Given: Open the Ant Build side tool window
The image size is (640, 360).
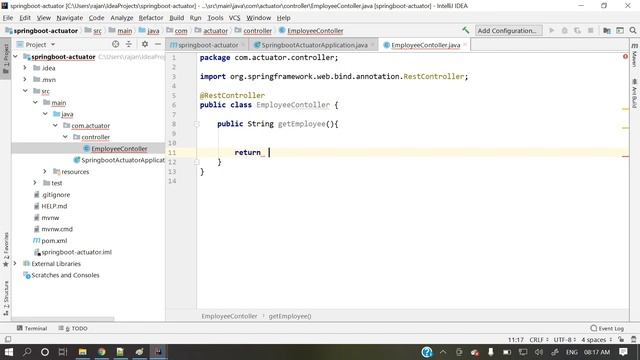Looking at the screenshot, I should (635, 93).
